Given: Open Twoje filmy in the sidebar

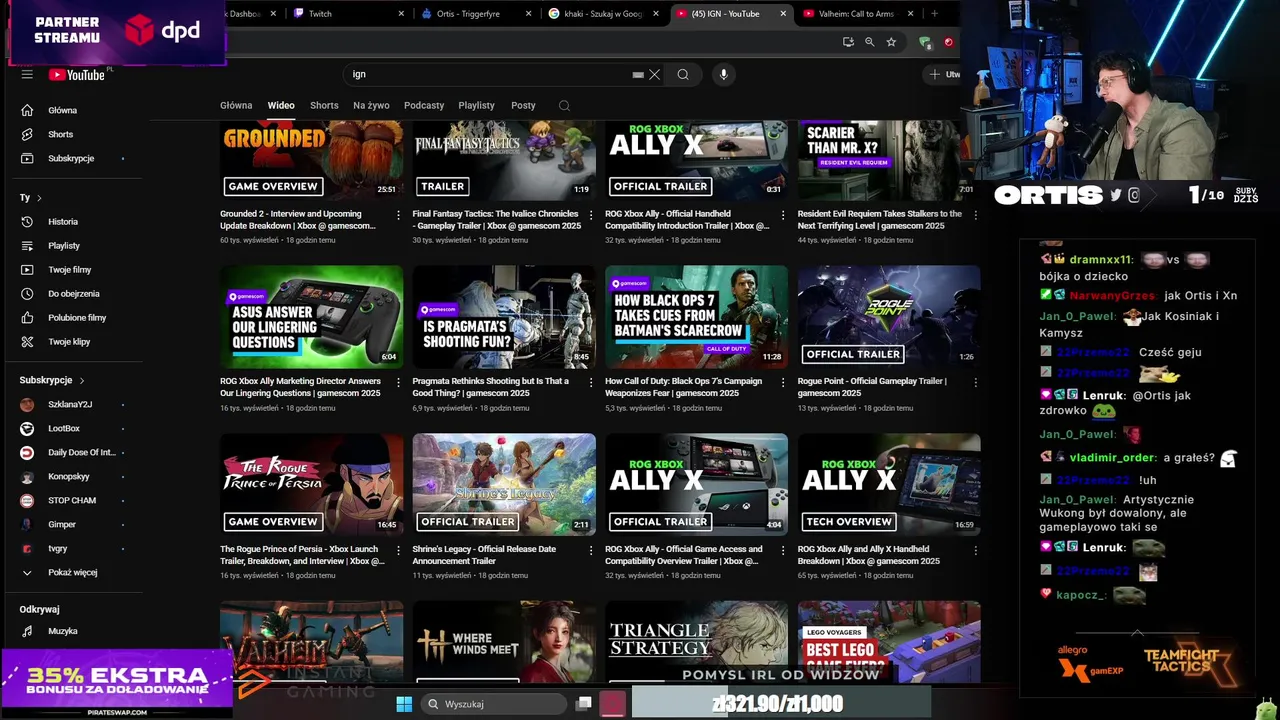Looking at the screenshot, I should [x=70, y=270].
